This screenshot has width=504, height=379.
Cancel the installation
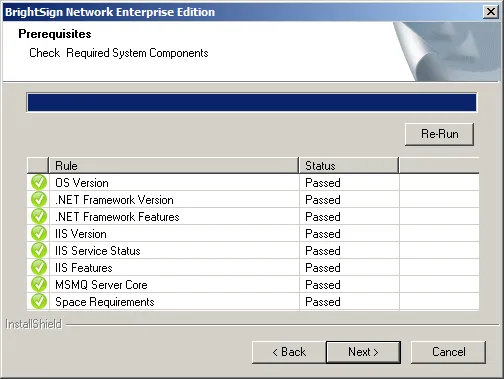pyautogui.click(x=448, y=352)
